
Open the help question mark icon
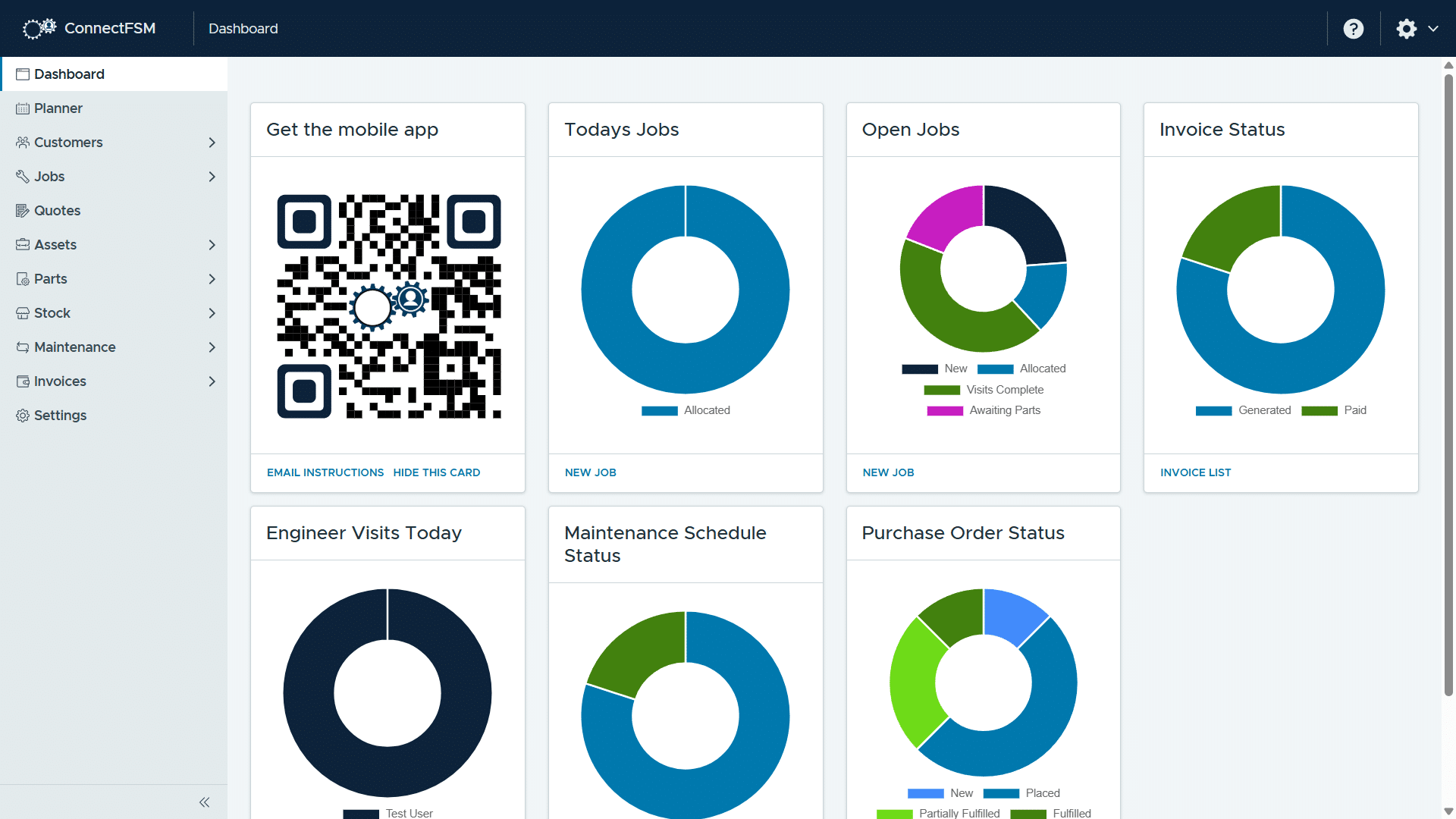coord(1354,29)
